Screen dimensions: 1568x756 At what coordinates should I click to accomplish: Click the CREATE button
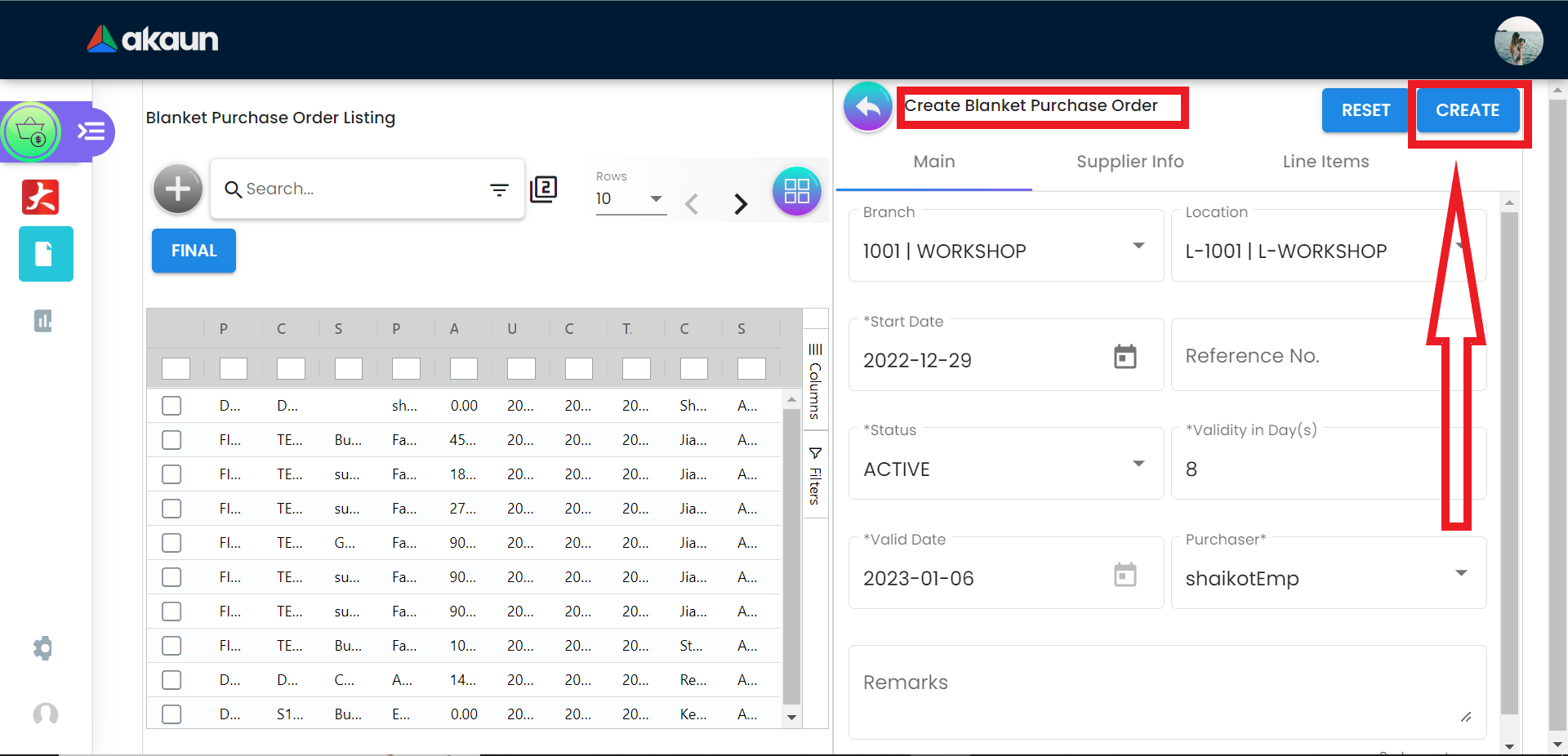(1467, 110)
